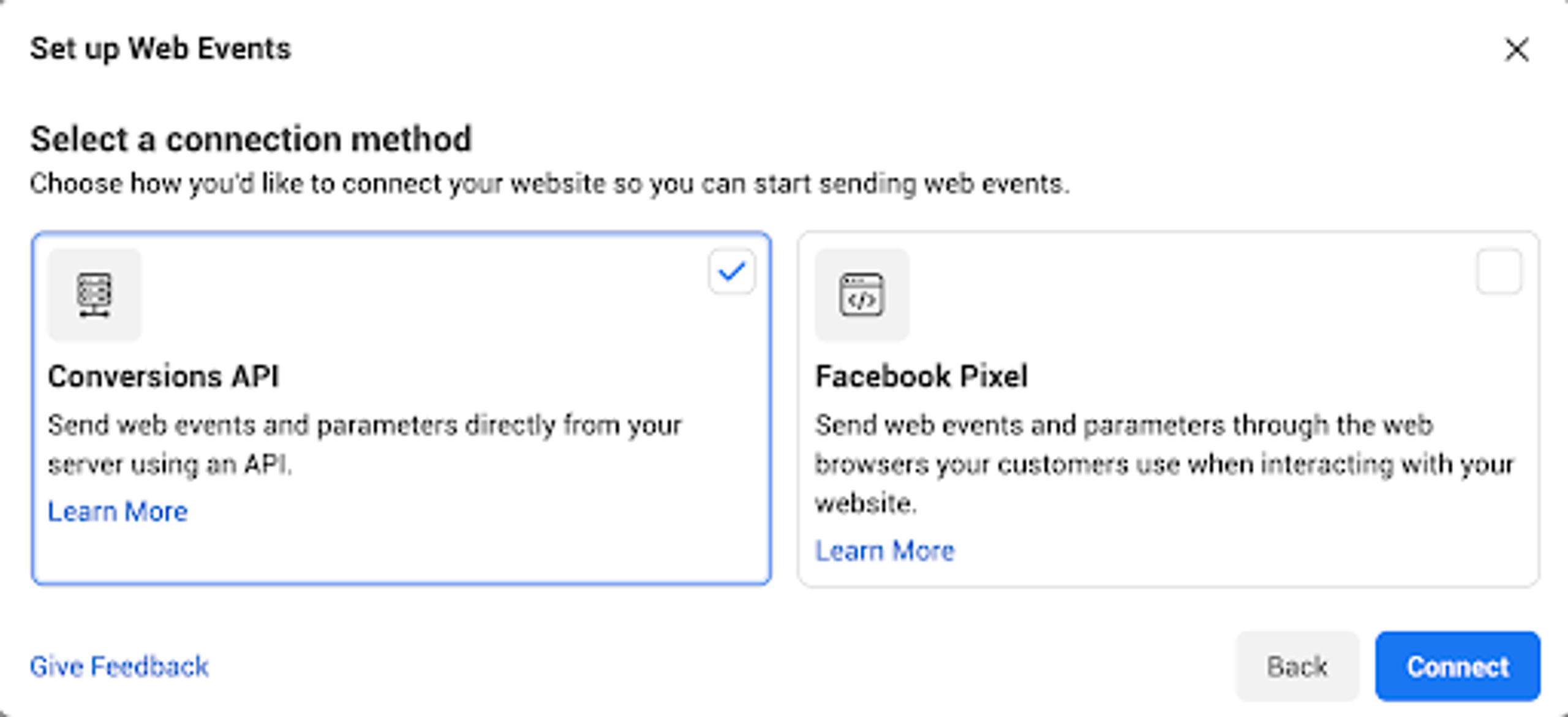Image resolution: width=1568 pixels, height=717 pixels.
Task: Uncheck the Conversions API checkbox
Action: 732,271
